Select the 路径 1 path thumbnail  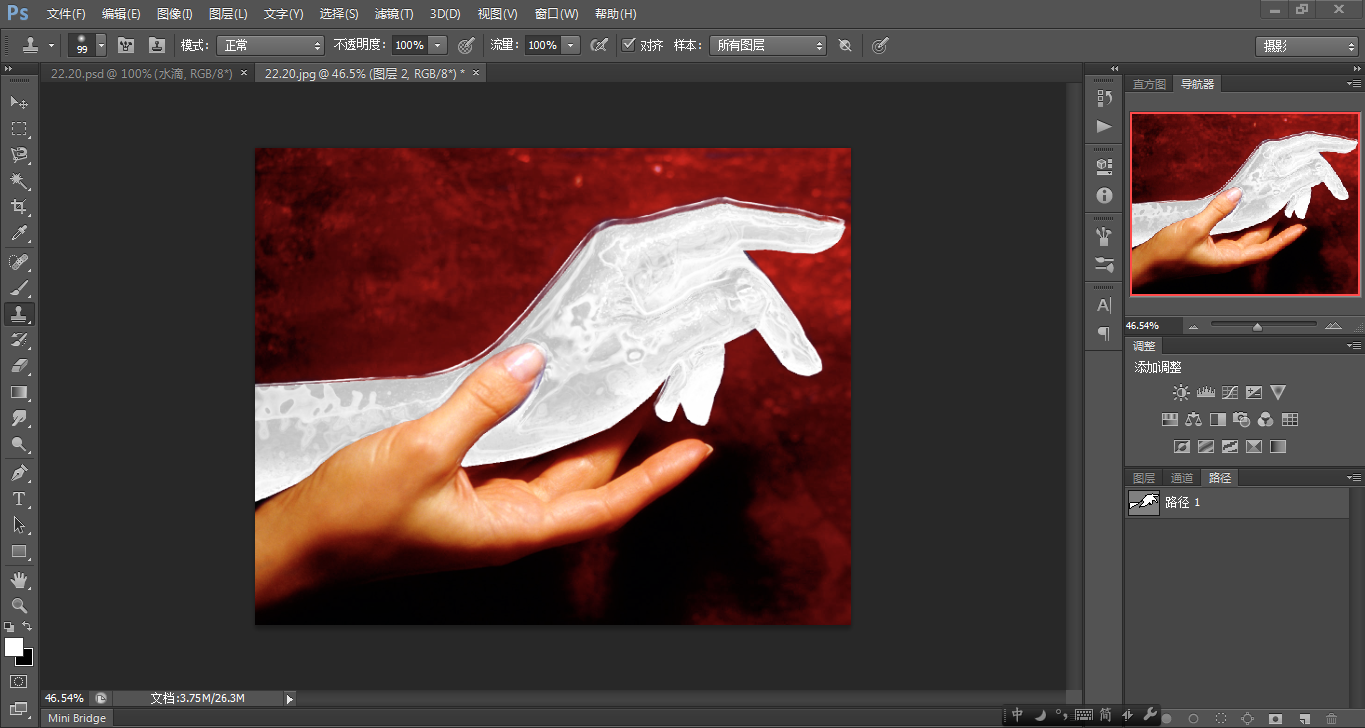click(1144, 503)
